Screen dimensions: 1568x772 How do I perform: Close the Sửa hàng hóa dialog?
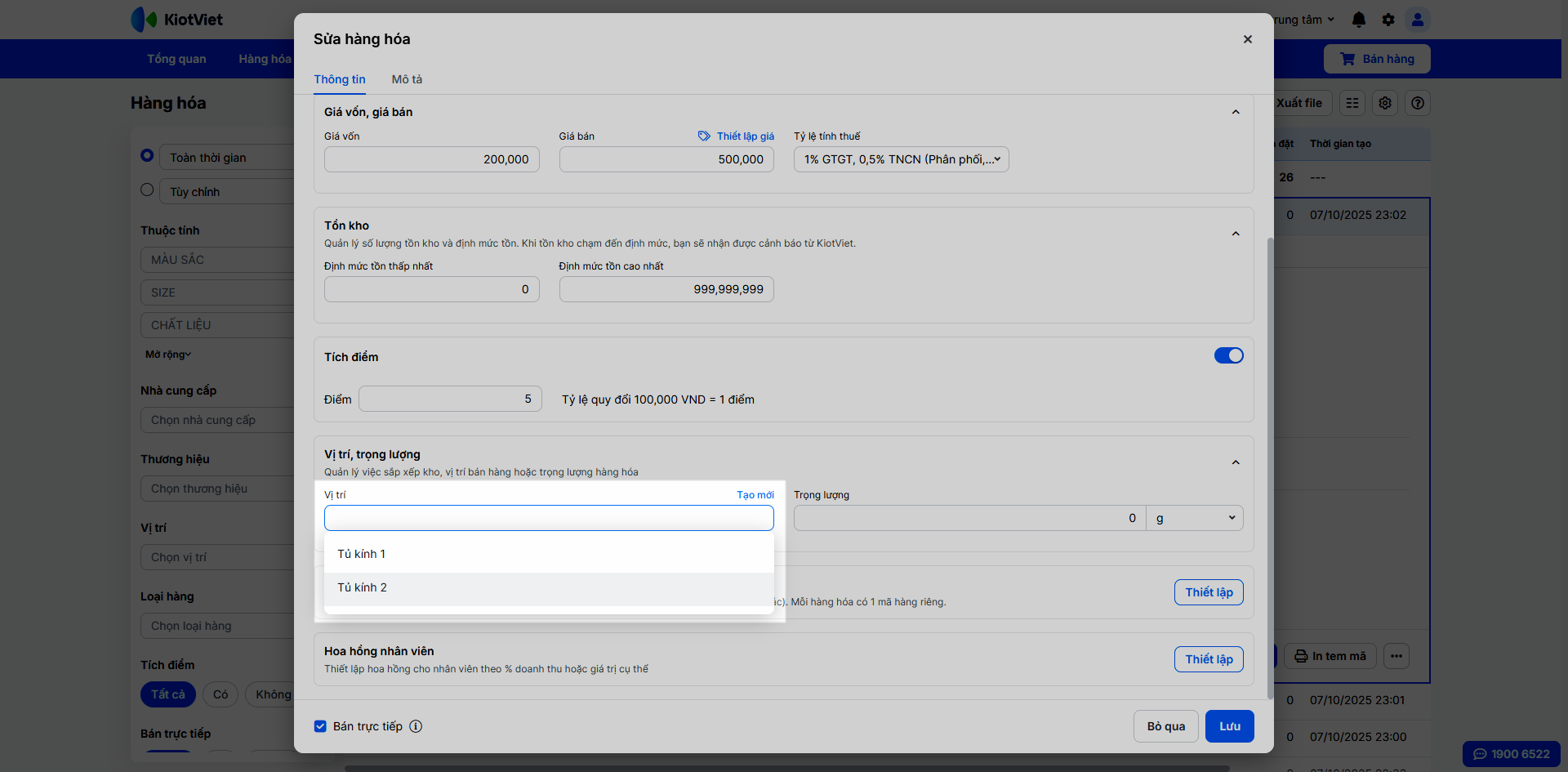[x=1247, y=39]
